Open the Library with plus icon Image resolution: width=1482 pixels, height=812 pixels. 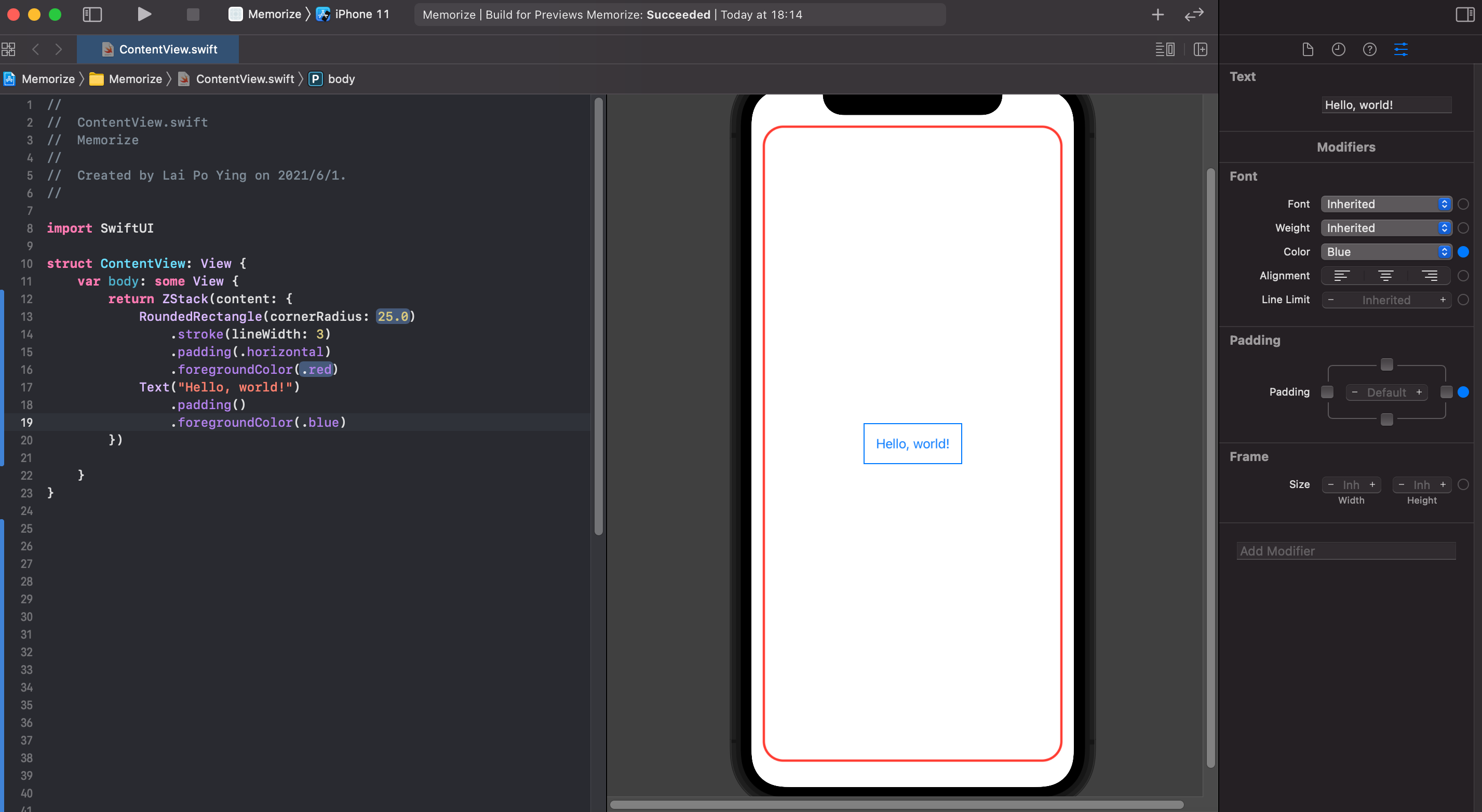coord(1157,15)
